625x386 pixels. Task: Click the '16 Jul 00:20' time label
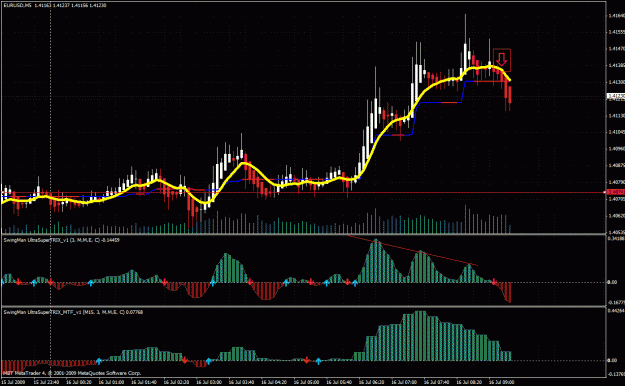pyautogui.click(x=79, y=382)
